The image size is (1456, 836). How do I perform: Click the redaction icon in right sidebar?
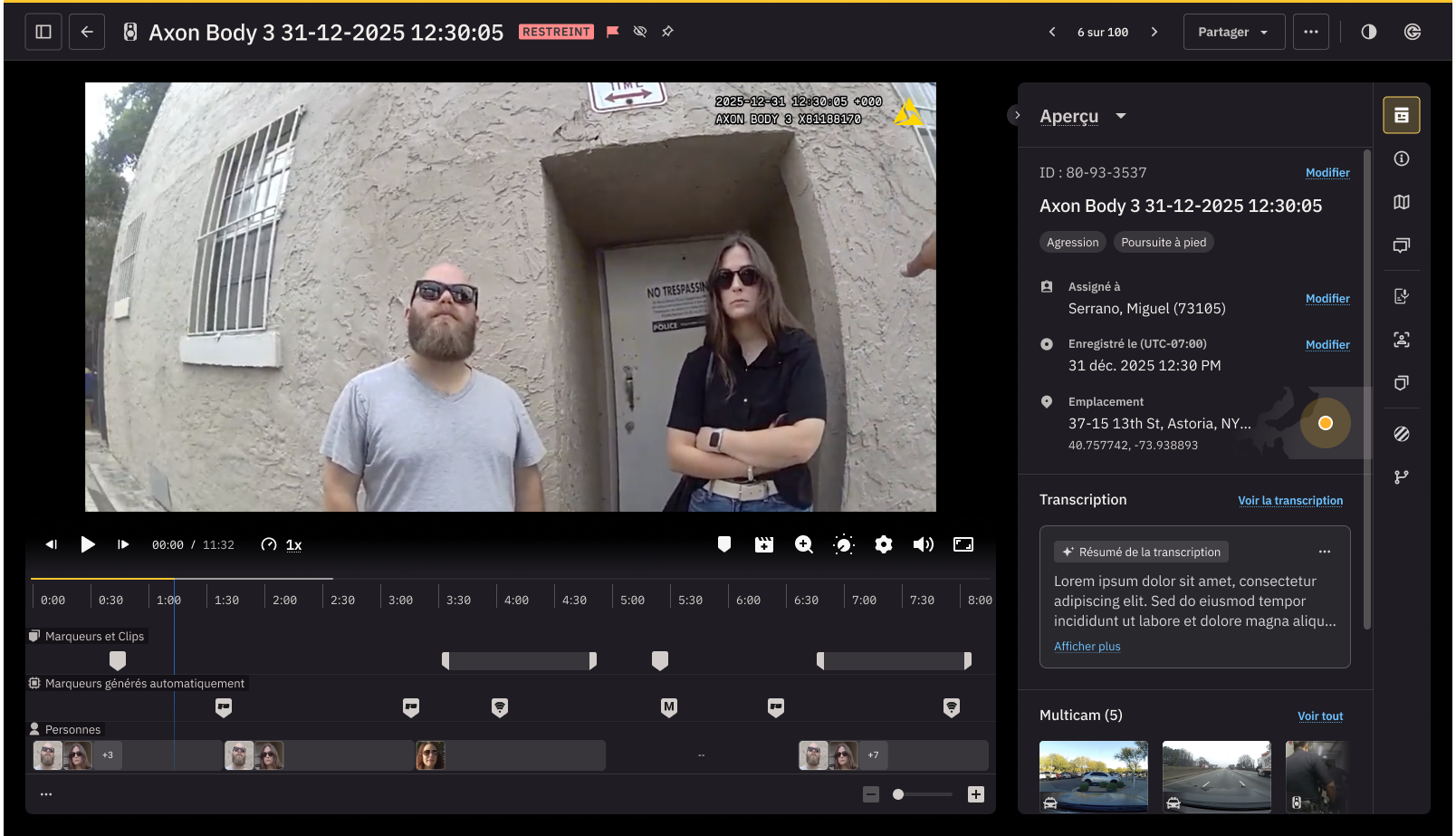tap(1401, 434)
